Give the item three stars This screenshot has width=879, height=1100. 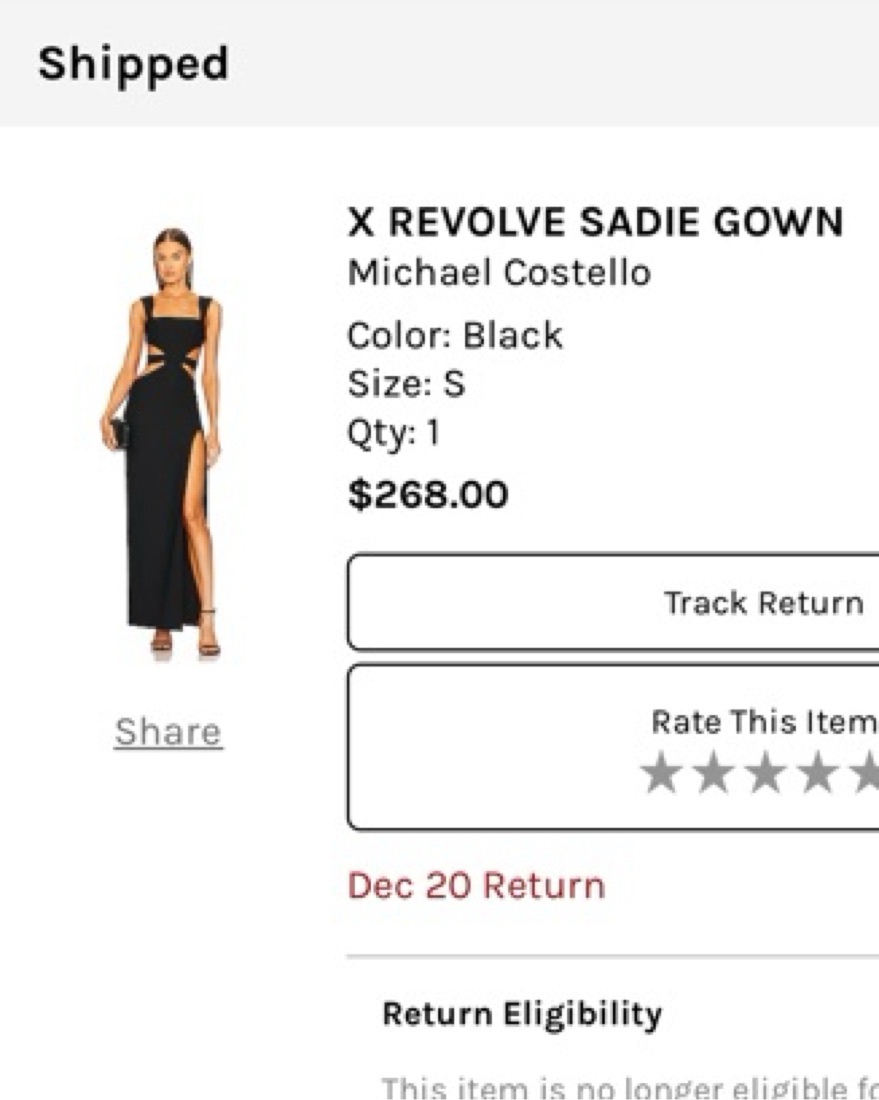[x=766, y=774]
